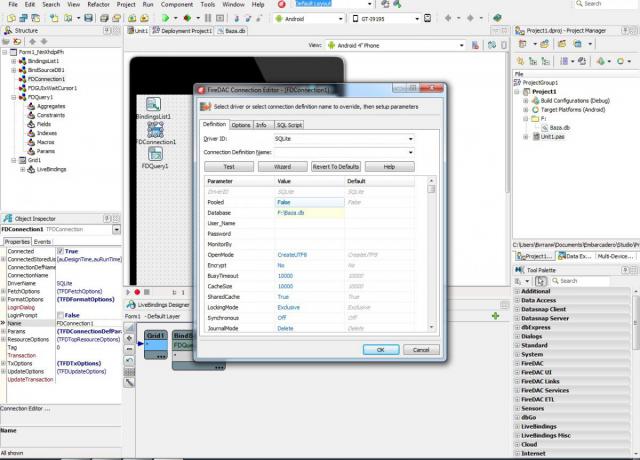Screen dimensions: 640x460
Task: Click OK in Connection Editor
Action: pyautogui.click(x=381, y=350)
